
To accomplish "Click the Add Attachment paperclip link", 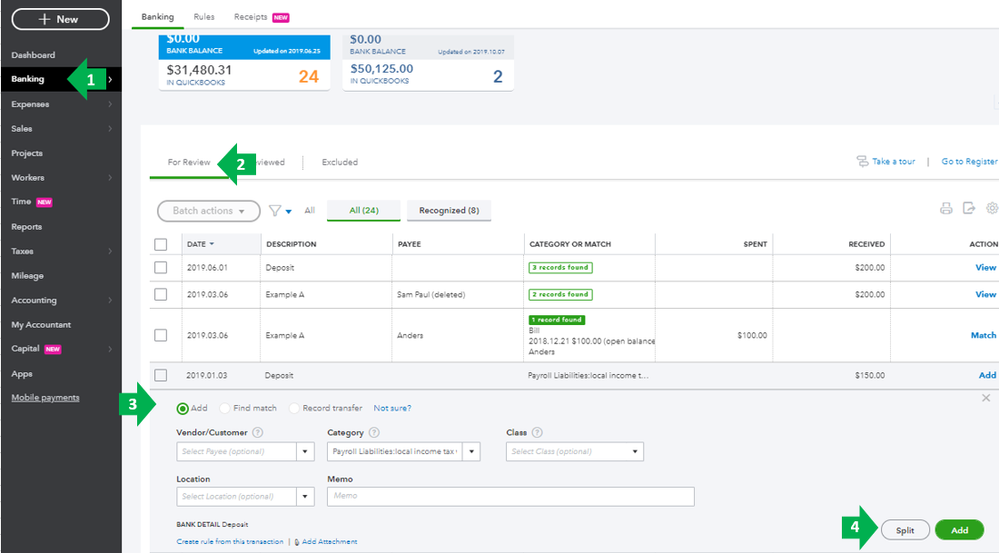I will [x=326, y=542].
